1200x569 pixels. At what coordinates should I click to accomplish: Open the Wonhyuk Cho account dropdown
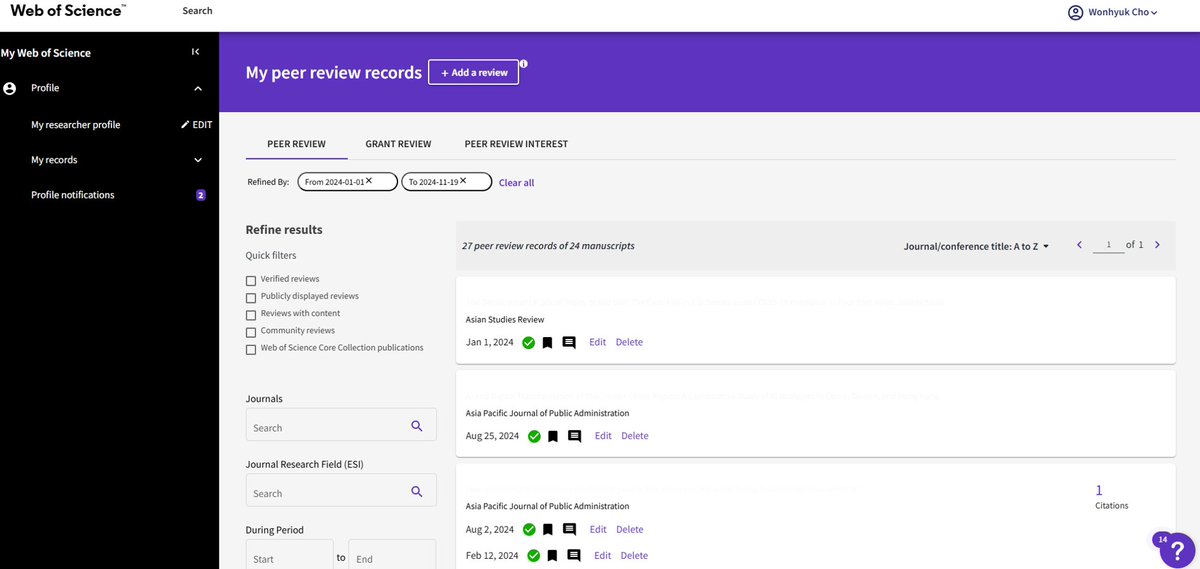(1122, 12)
